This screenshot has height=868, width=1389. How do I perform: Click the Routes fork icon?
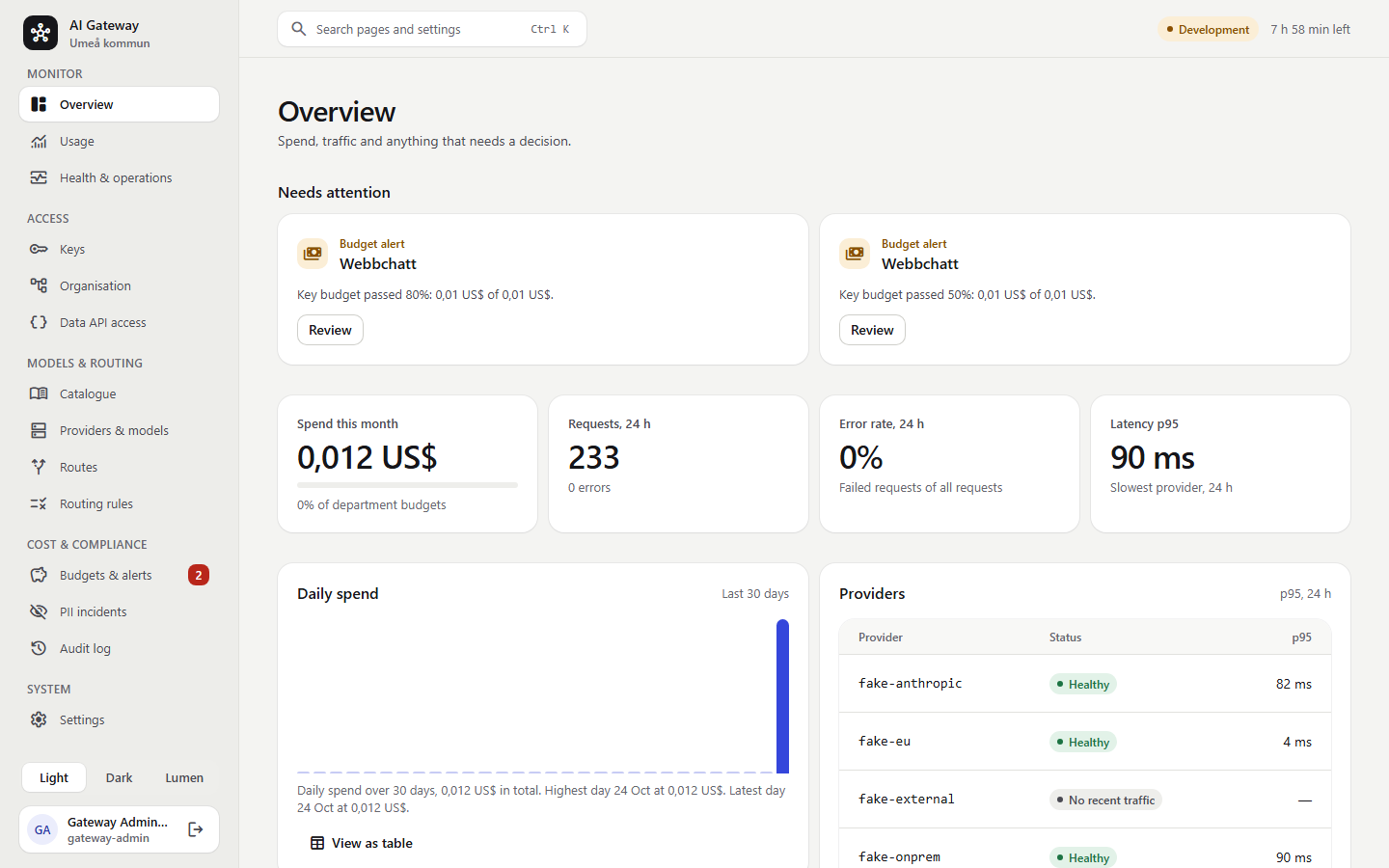(39, 468)
